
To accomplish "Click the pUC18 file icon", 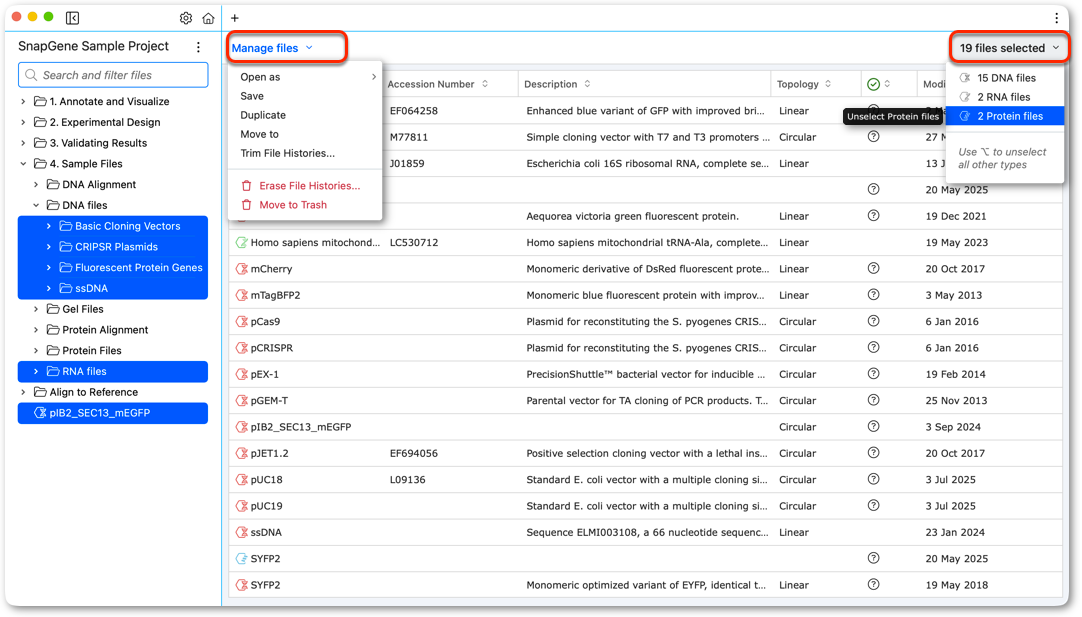I will click(x=242, y=480).
